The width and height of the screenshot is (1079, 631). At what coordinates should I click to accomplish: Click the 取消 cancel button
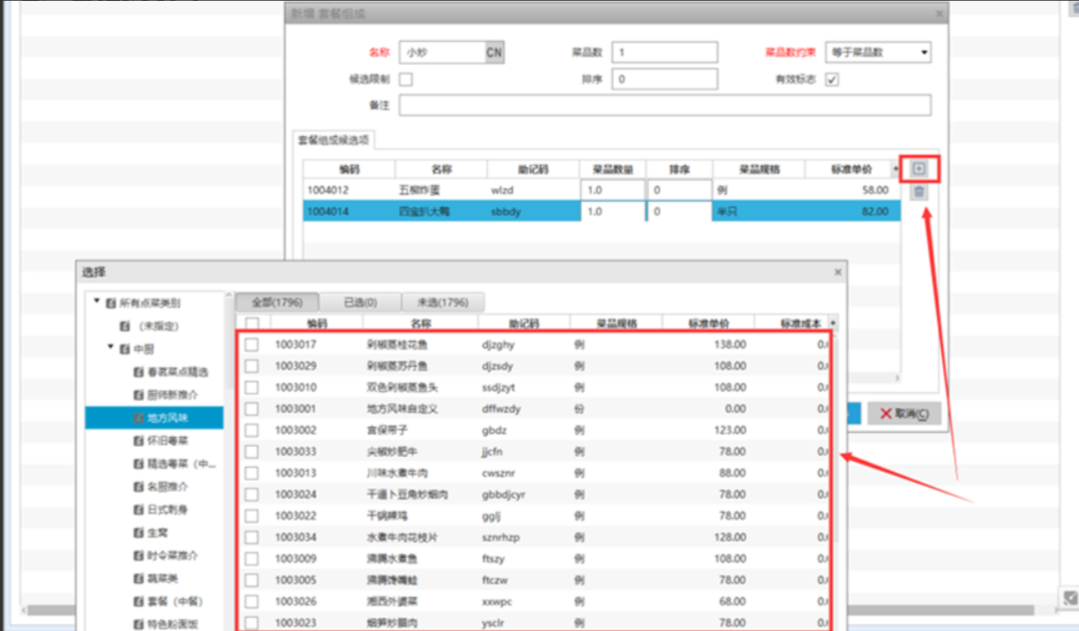(903, 414)
